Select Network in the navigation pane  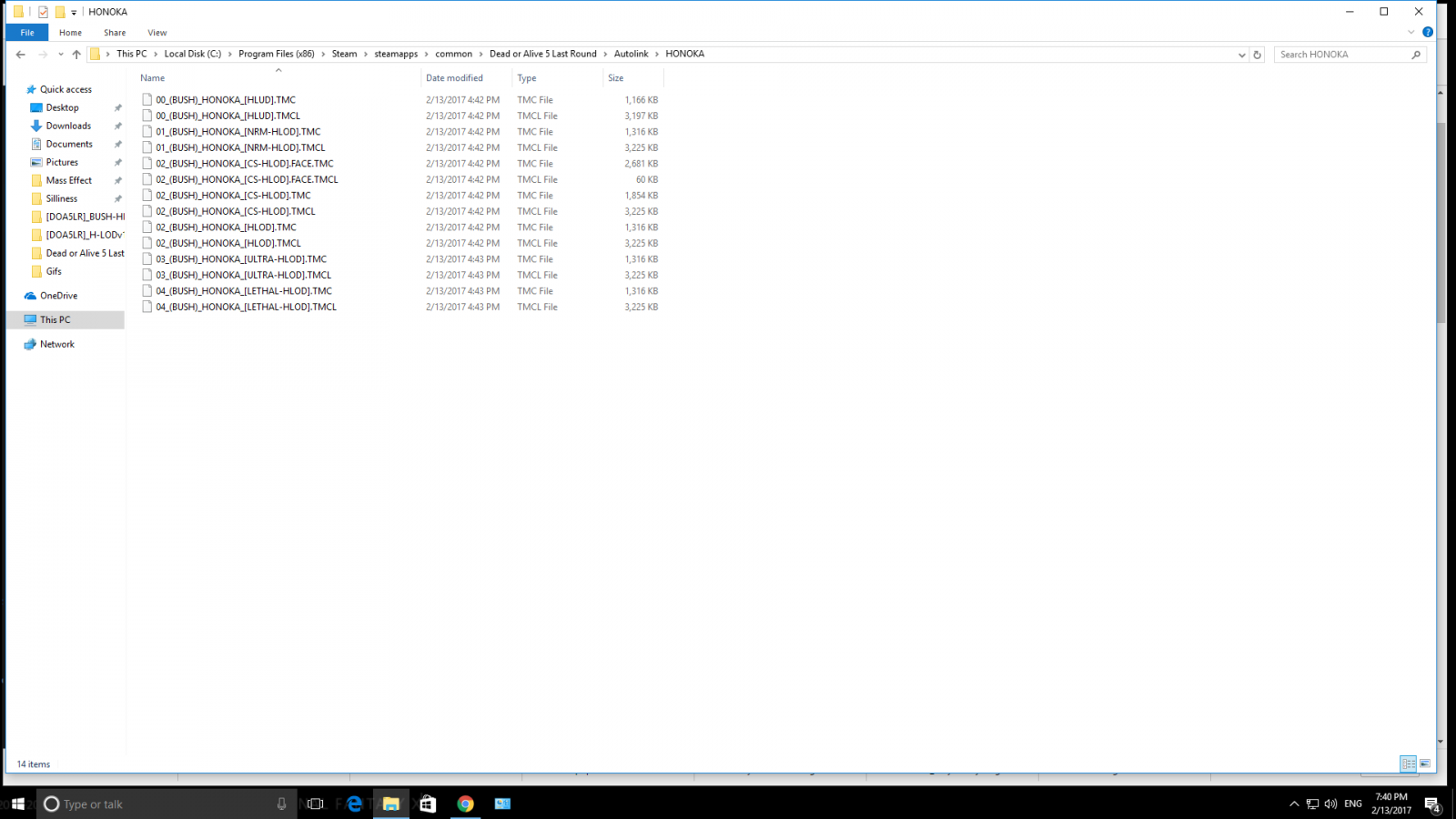point(56,344)
